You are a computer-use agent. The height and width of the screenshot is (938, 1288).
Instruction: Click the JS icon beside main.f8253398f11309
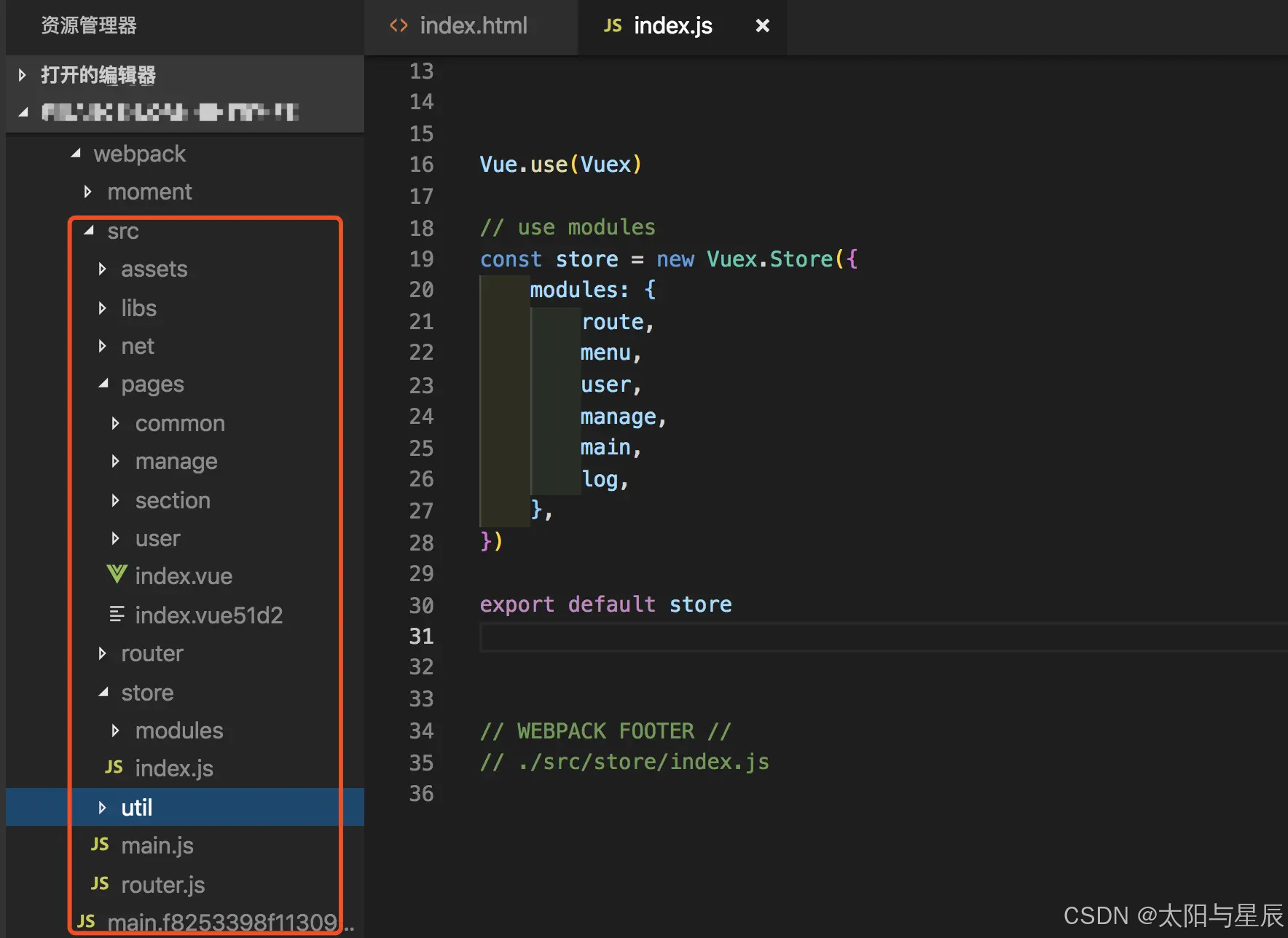point(86,922)
